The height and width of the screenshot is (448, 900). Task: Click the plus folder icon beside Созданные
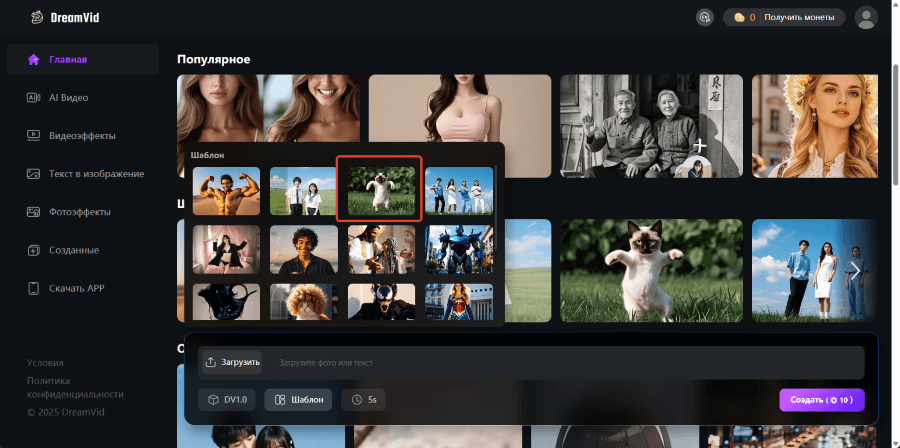33,250
